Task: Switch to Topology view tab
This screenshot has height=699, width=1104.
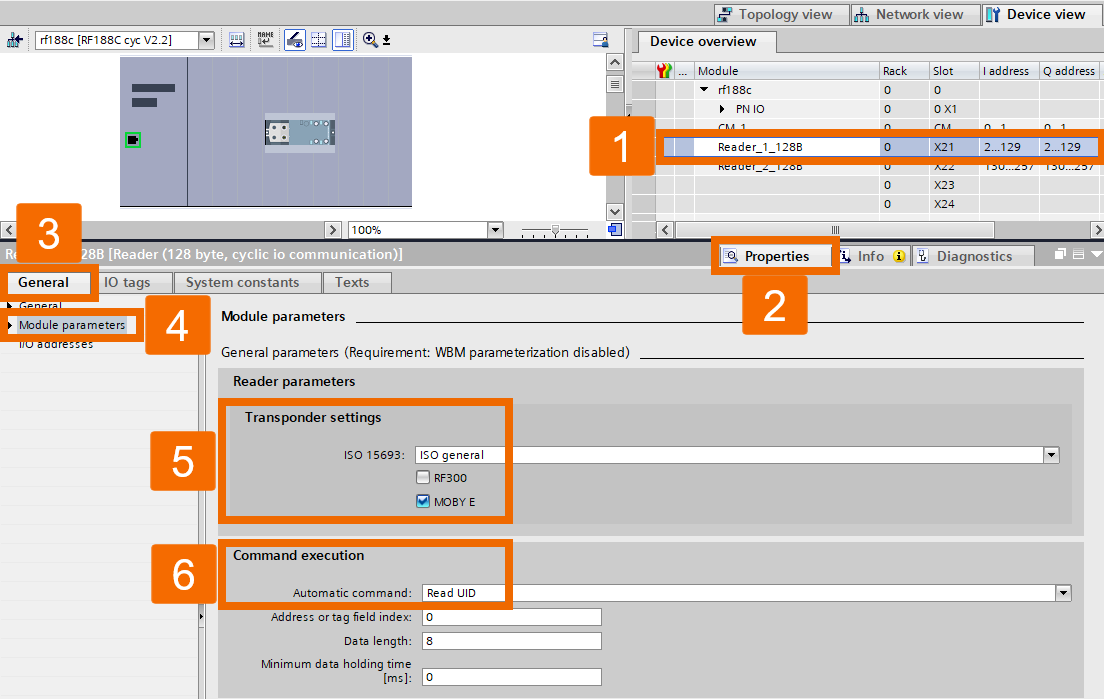Action: point(782,15)
